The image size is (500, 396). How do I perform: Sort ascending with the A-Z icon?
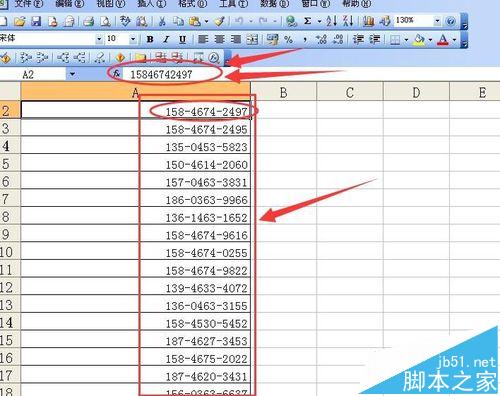(331, 22)
